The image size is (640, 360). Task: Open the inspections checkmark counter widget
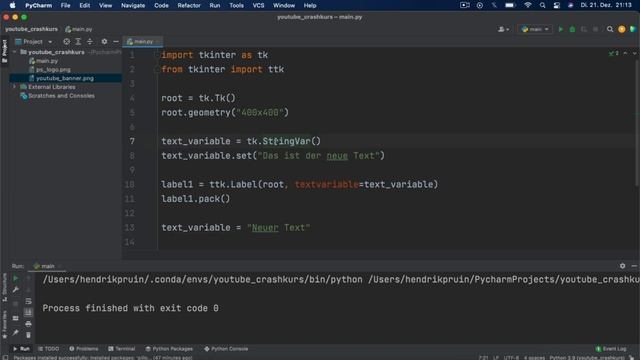point(613,53)
